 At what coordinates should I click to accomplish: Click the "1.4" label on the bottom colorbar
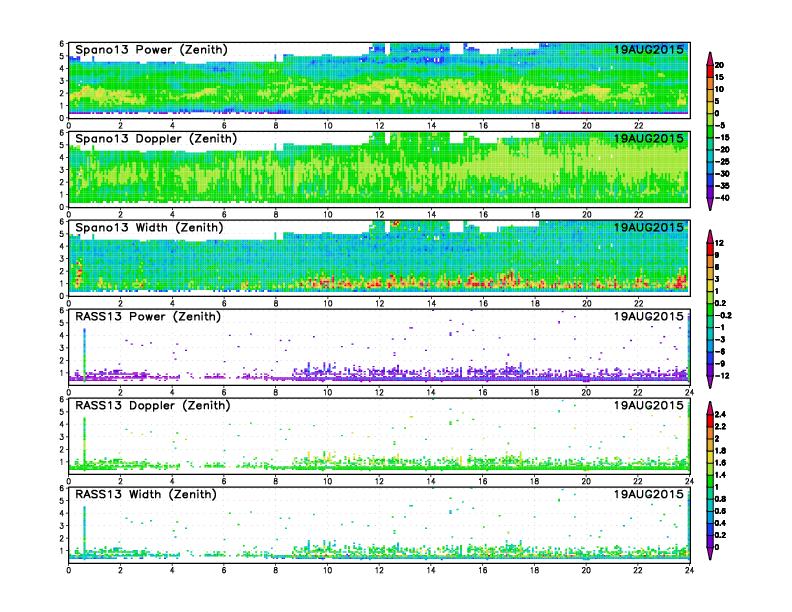721,475
